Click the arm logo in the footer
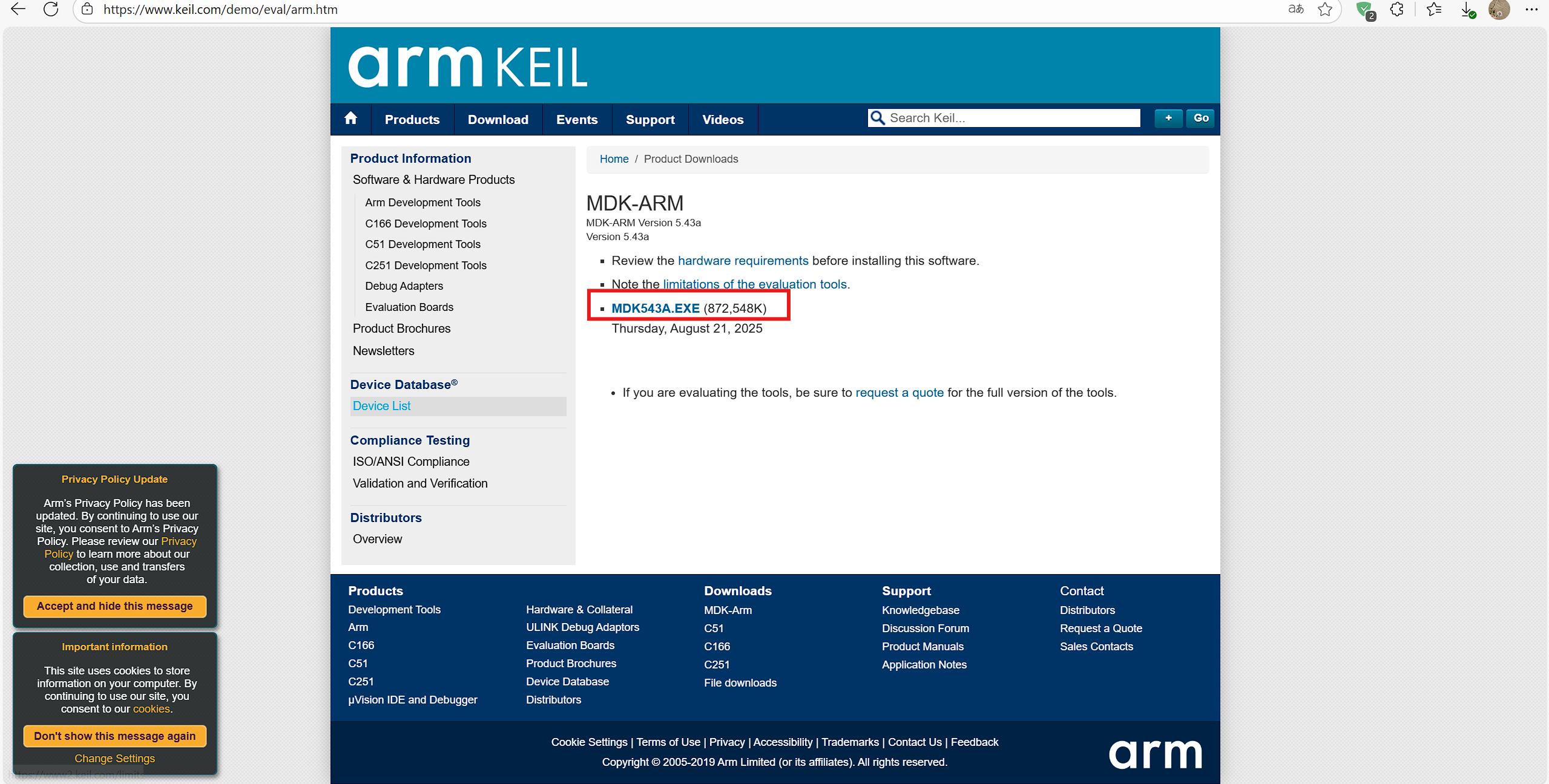The image size is (1549, 784). [1155, 754]
